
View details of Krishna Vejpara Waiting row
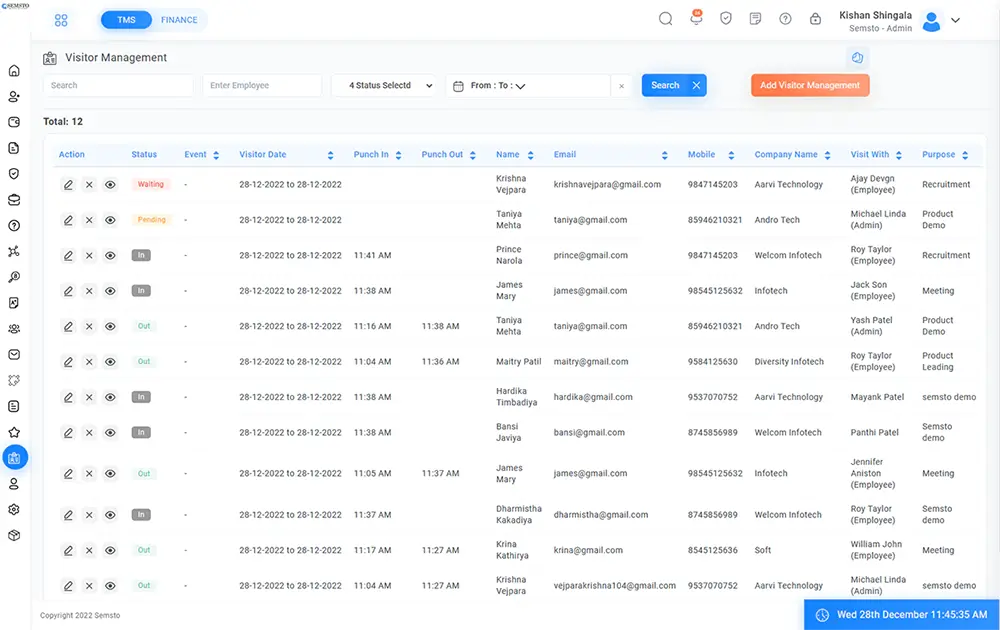(110, 185)
